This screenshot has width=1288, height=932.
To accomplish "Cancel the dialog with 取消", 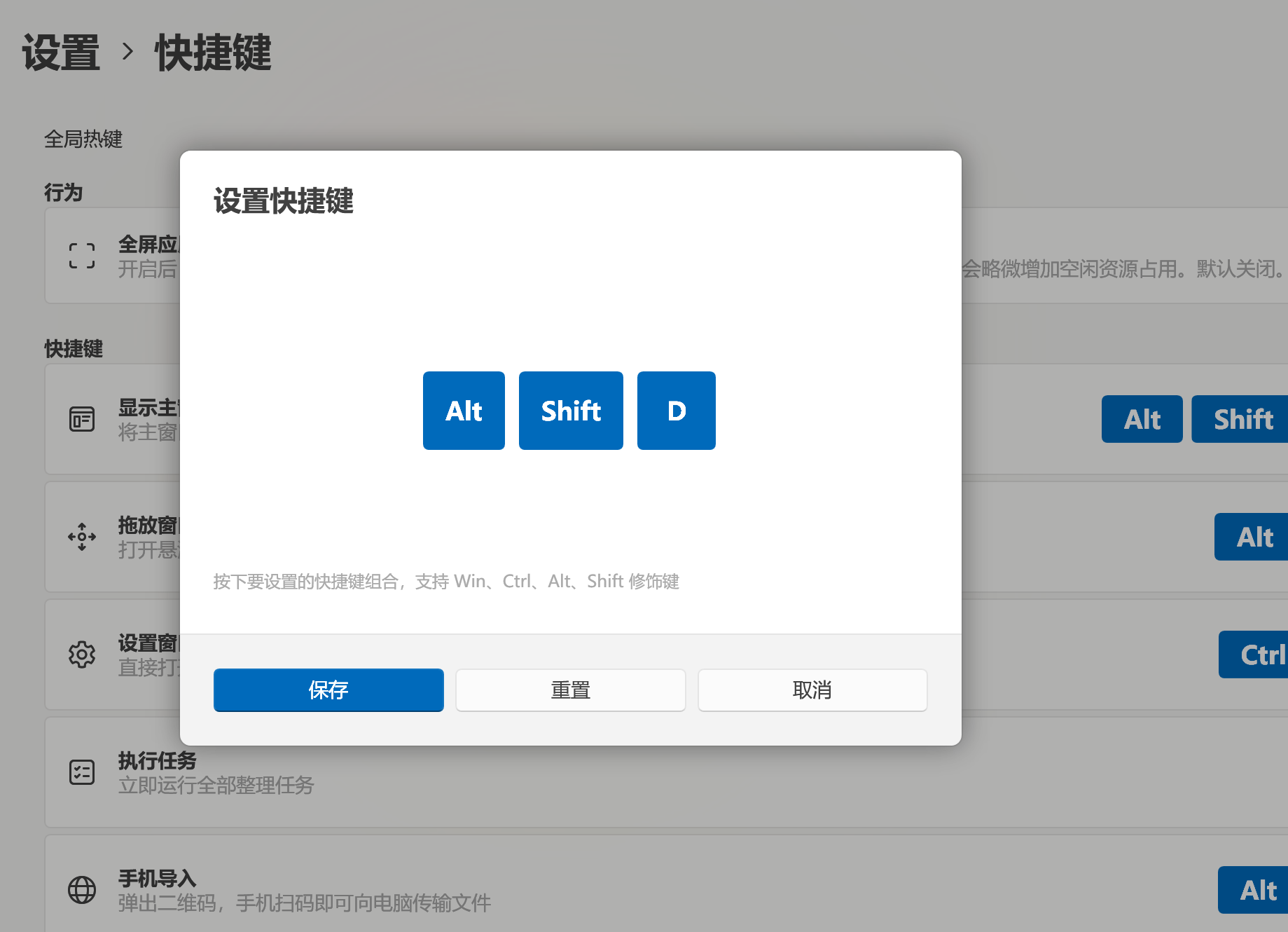I will click(x=812, y=690).
